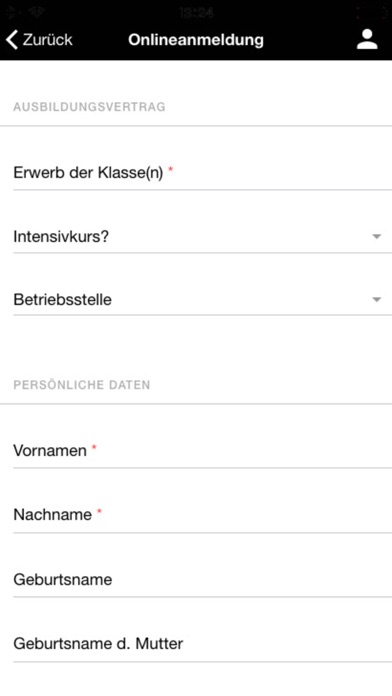Open the Intensivkurs? selection field

point(202,237)
